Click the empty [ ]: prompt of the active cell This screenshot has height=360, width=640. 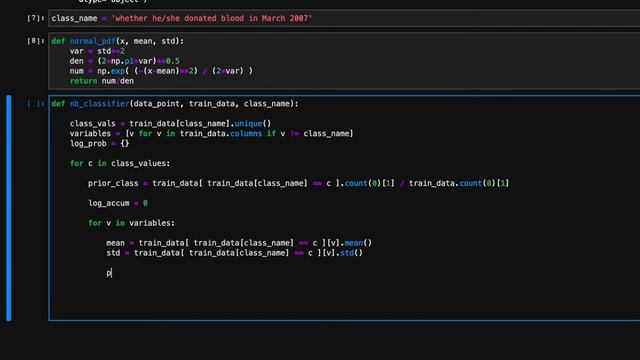[x=36, y=104]
